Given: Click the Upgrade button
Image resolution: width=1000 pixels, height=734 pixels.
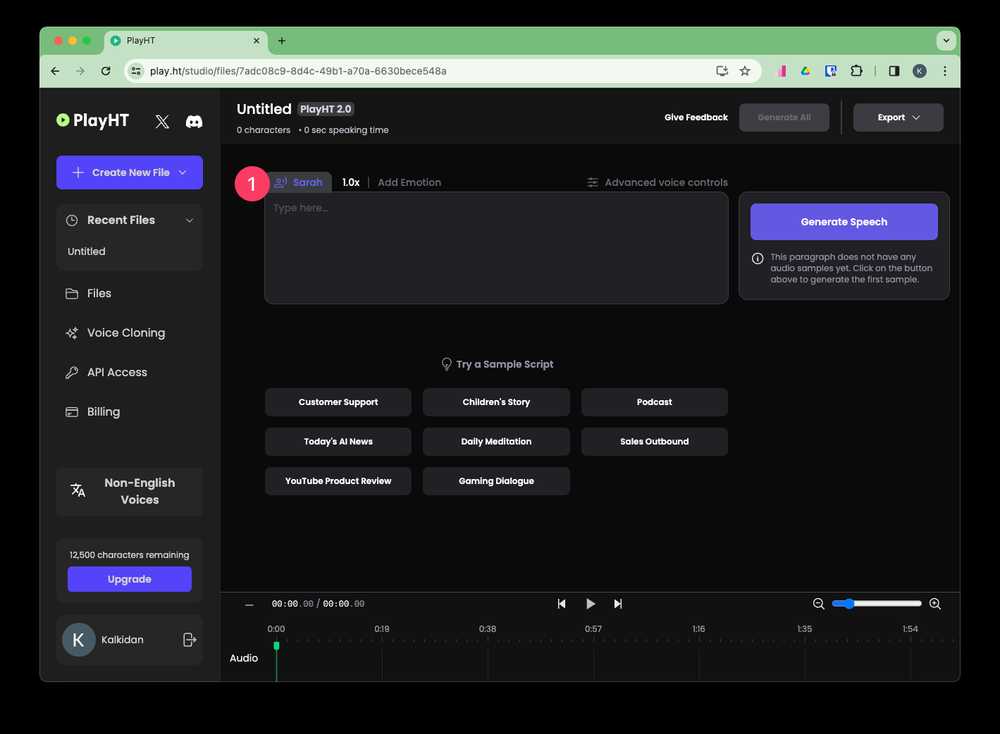Looking at the screenshot, I should click(x=129, y=579).
